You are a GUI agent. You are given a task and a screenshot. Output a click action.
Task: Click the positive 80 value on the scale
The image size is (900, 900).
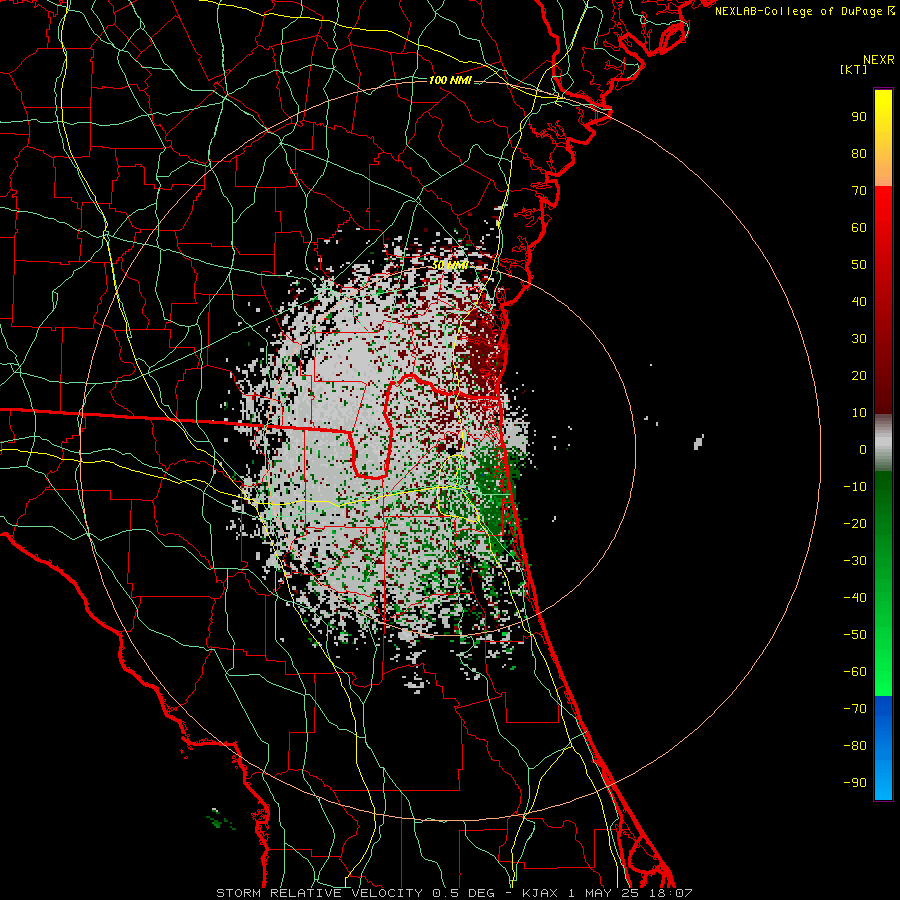pyautogui.click(x=859, y=154)
